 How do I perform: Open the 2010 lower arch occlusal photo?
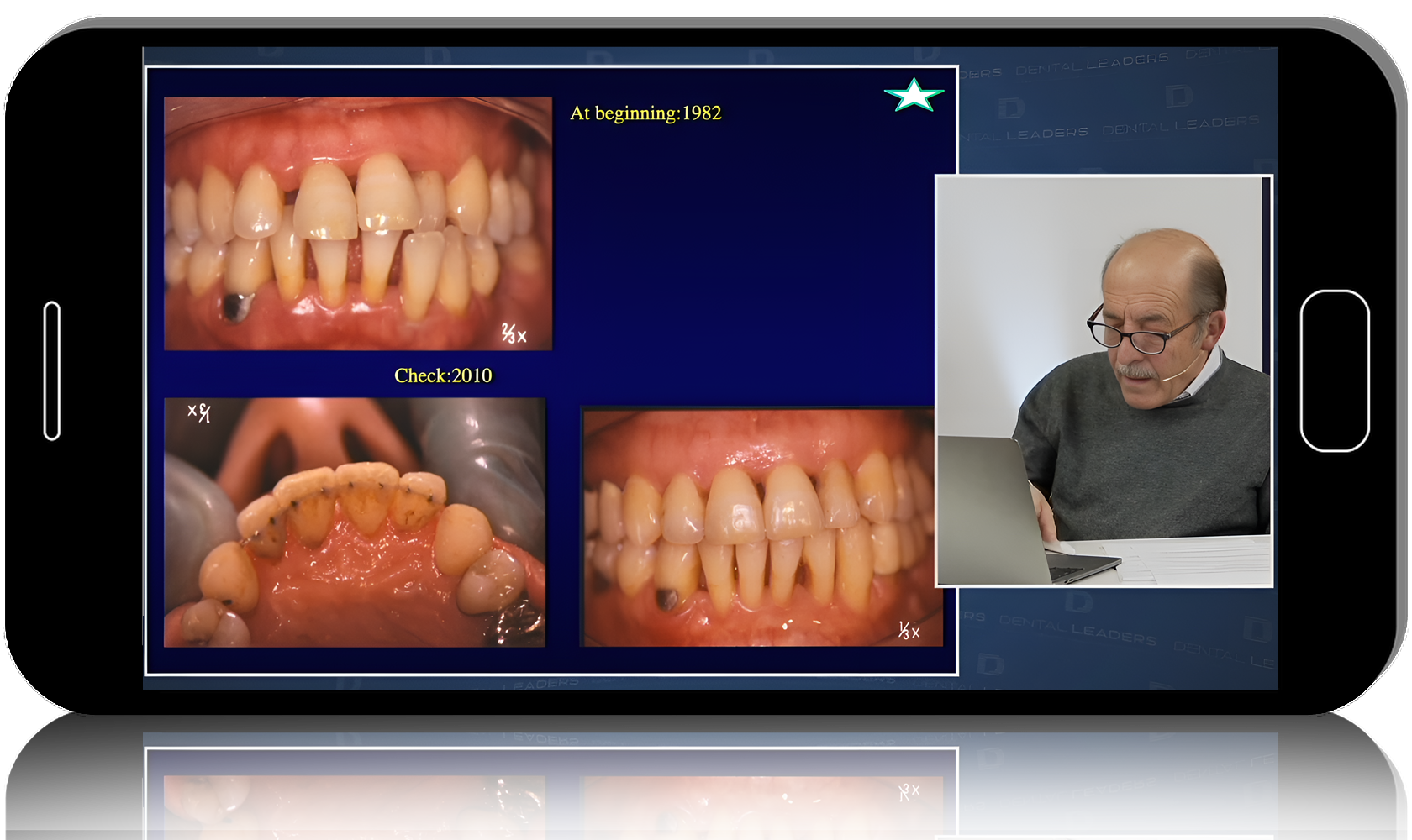click(x=354, y=522)
